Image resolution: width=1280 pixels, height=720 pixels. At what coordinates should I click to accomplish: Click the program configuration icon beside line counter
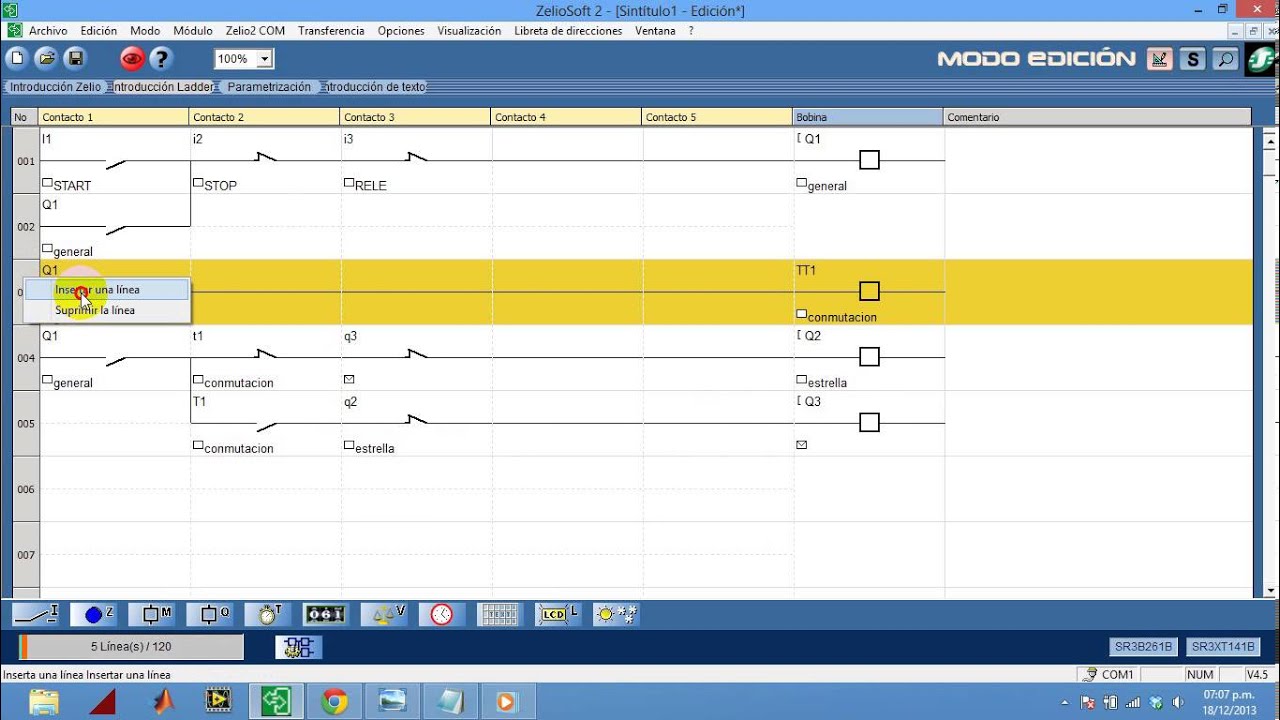(299, 647)
